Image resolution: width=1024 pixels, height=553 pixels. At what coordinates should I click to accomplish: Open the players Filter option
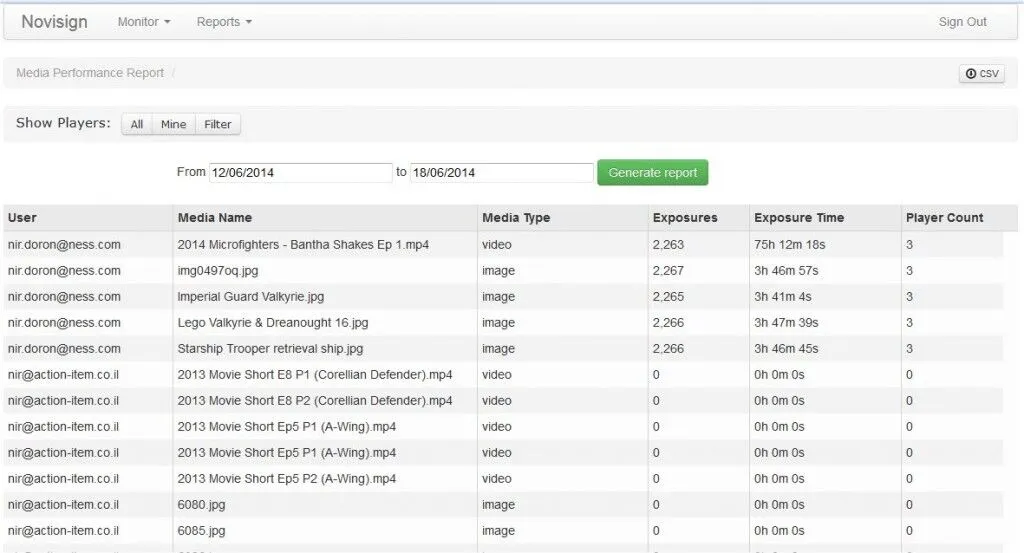click(218, 125)
